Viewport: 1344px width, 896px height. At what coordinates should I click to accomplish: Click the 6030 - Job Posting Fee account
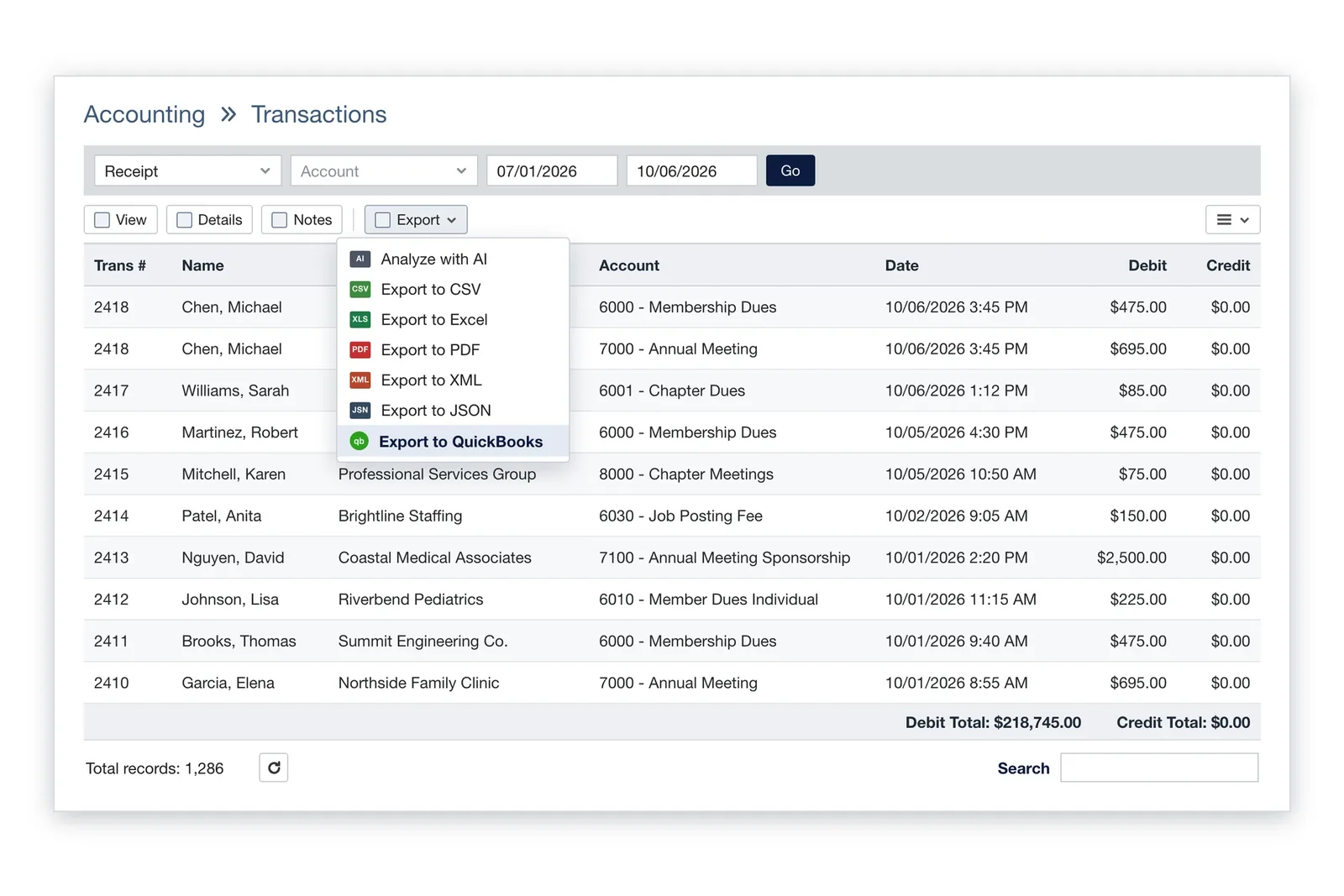click(680, 516)
